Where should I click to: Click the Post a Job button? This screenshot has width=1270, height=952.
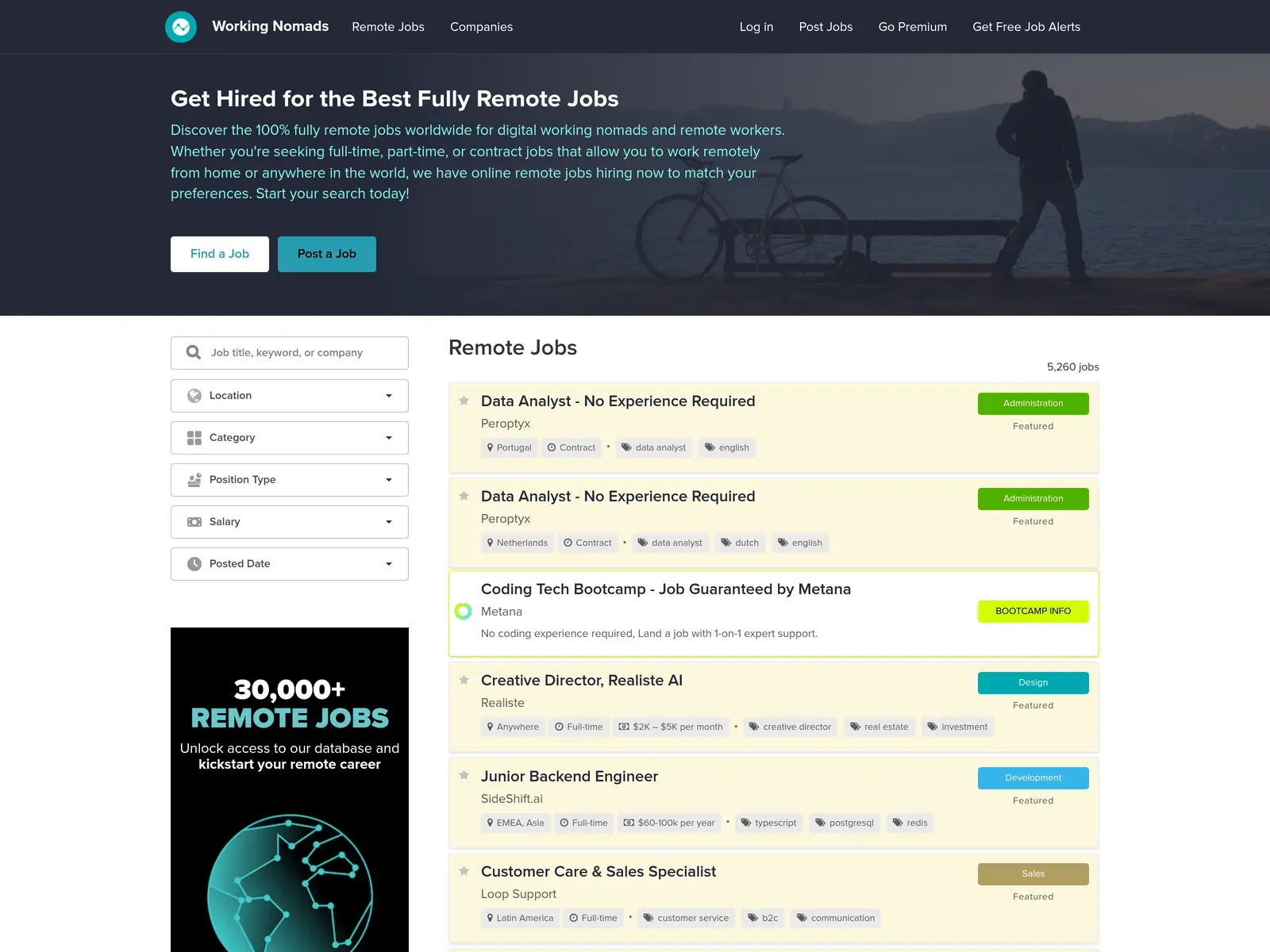[x=327, y=254]
